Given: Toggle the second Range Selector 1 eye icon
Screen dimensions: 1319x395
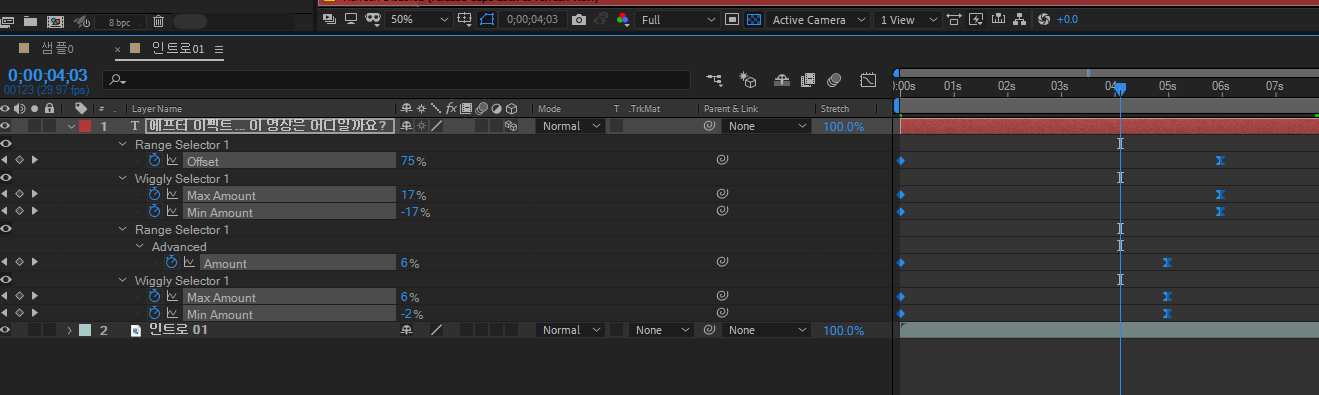Looking at the screenshot, I should pos(6,229).
